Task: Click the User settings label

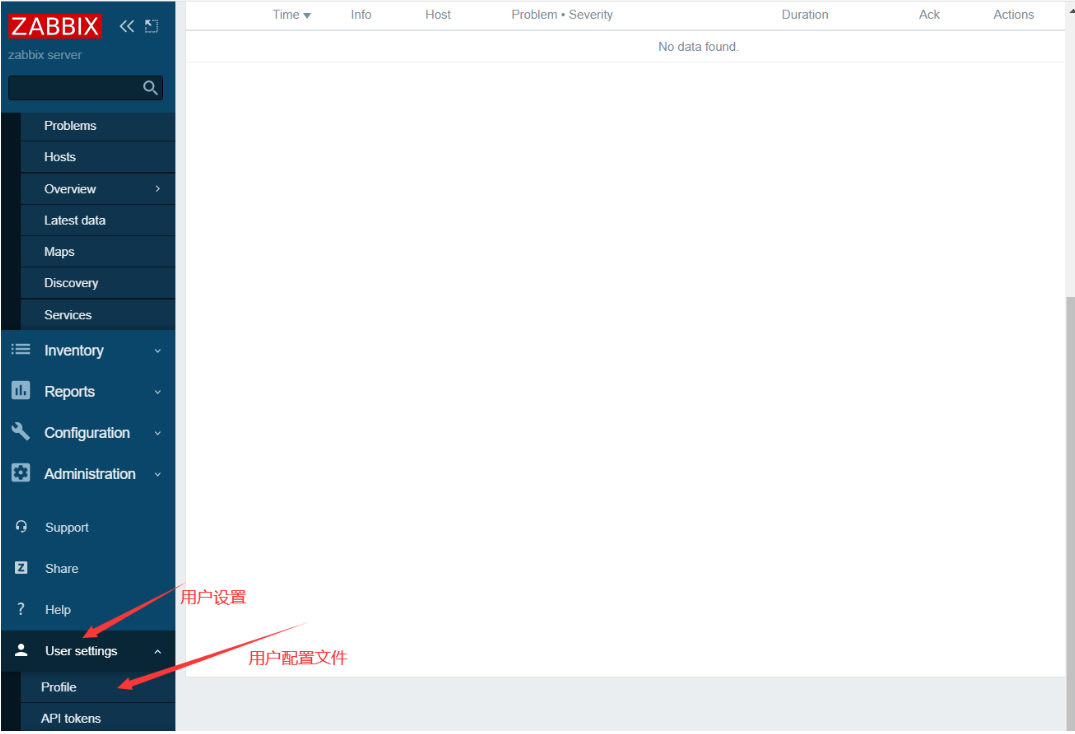Action: (81, 651)
